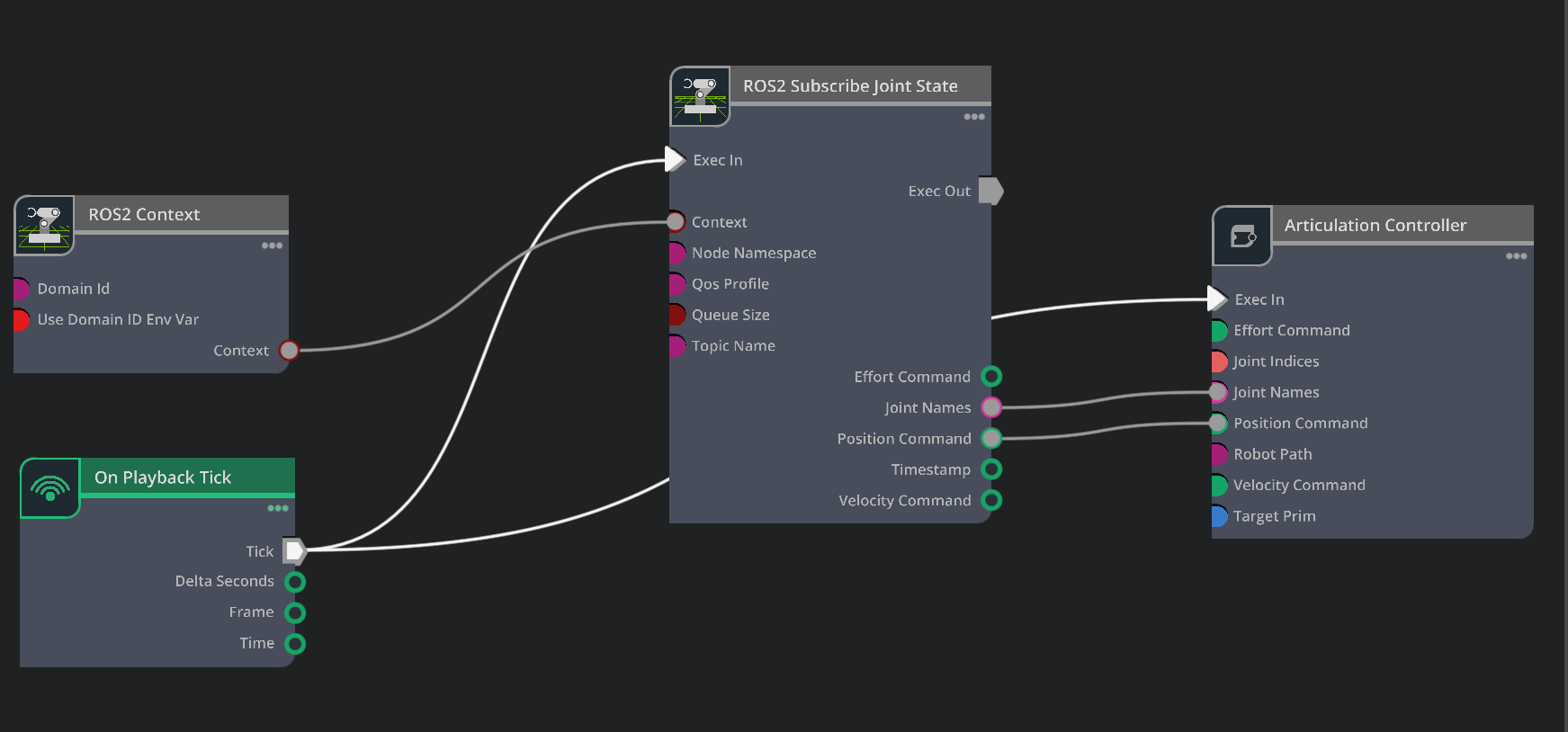The image size is (1568, 732).
Task: Click the ROS2 Subscribe Joint State node icon
Action: (x=700, y=96)
